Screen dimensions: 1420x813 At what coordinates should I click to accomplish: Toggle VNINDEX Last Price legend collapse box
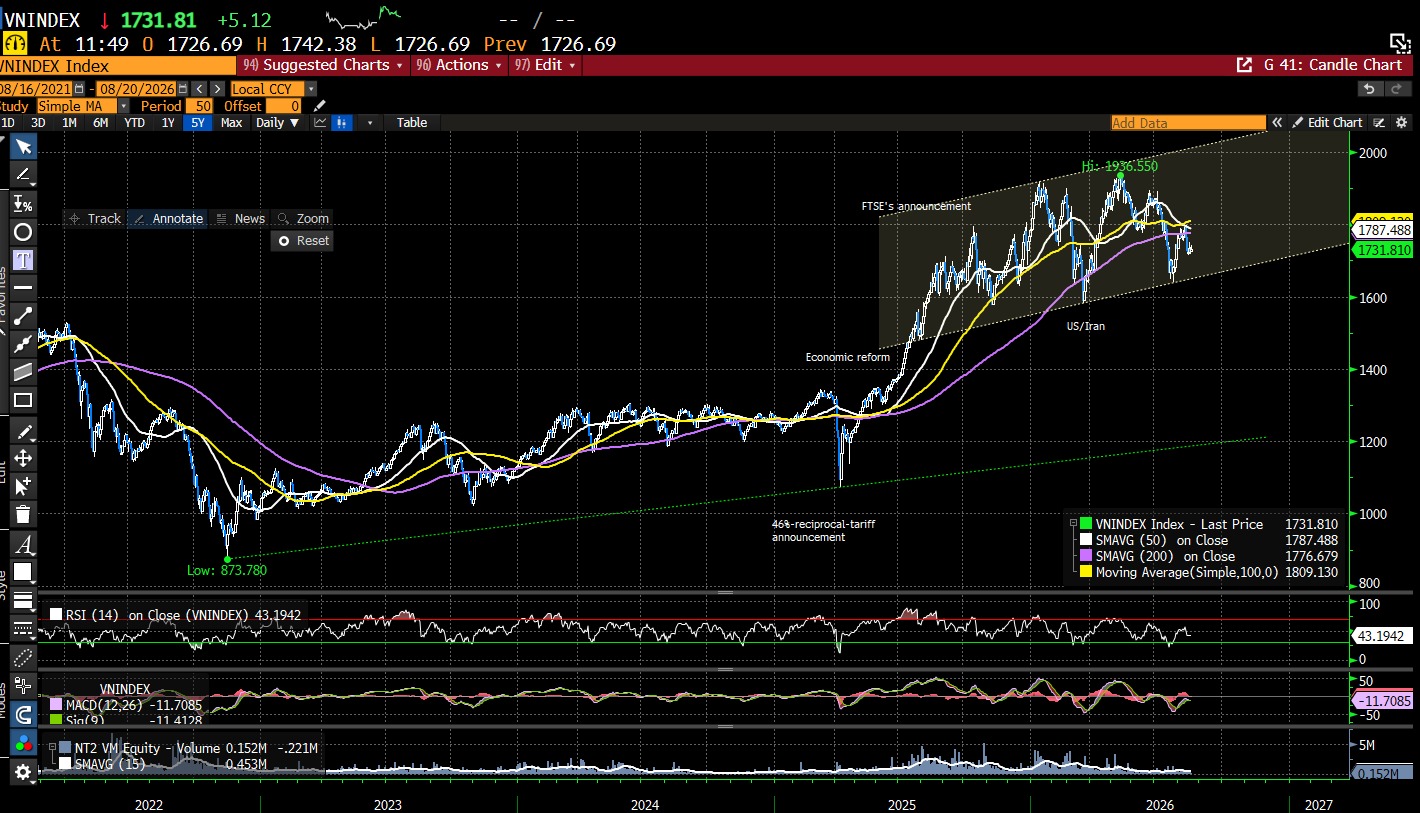tap(1074, 524)
